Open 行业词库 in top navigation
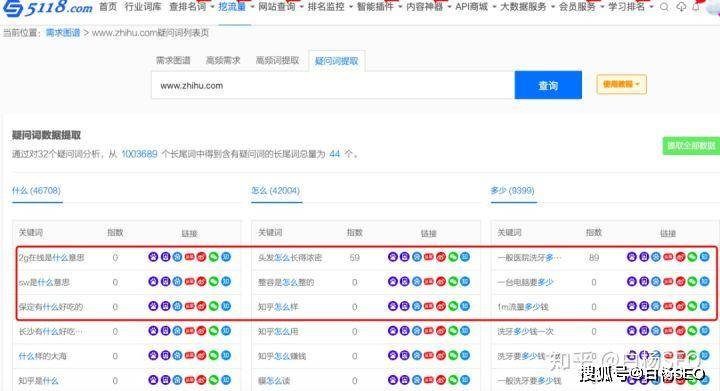 [143, 7]
